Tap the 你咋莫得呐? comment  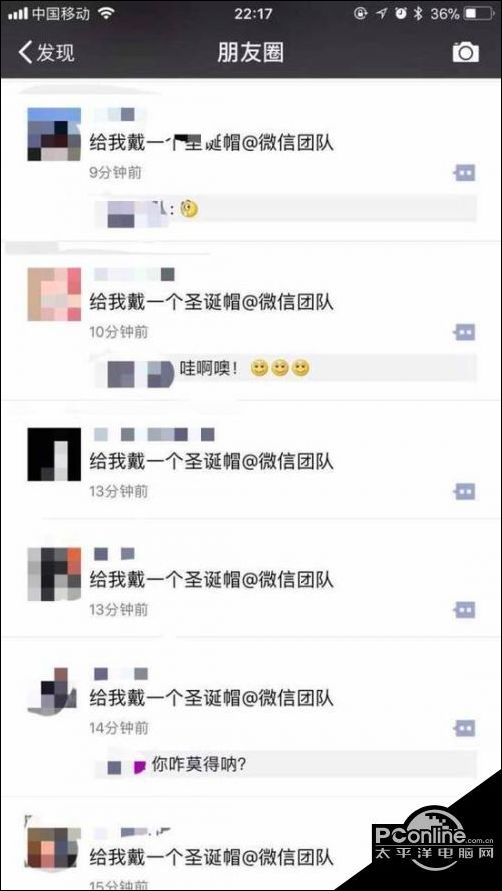click(198, 765)
